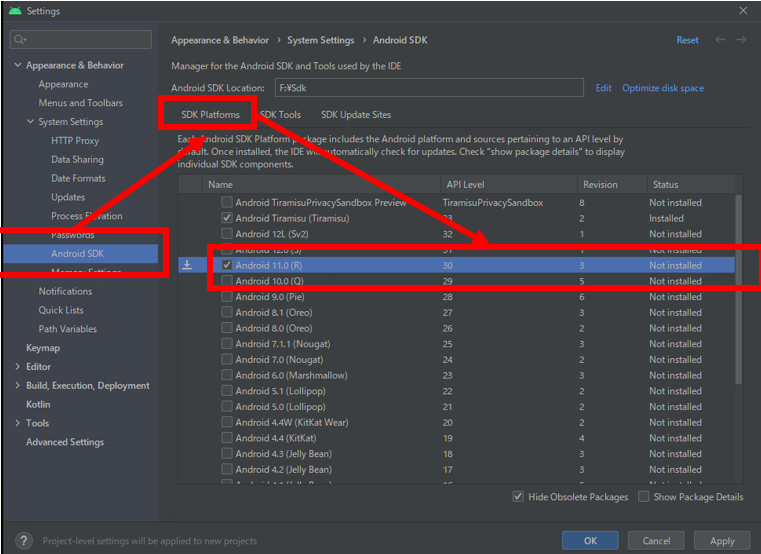Collapse the System Settings subtree

31,121
